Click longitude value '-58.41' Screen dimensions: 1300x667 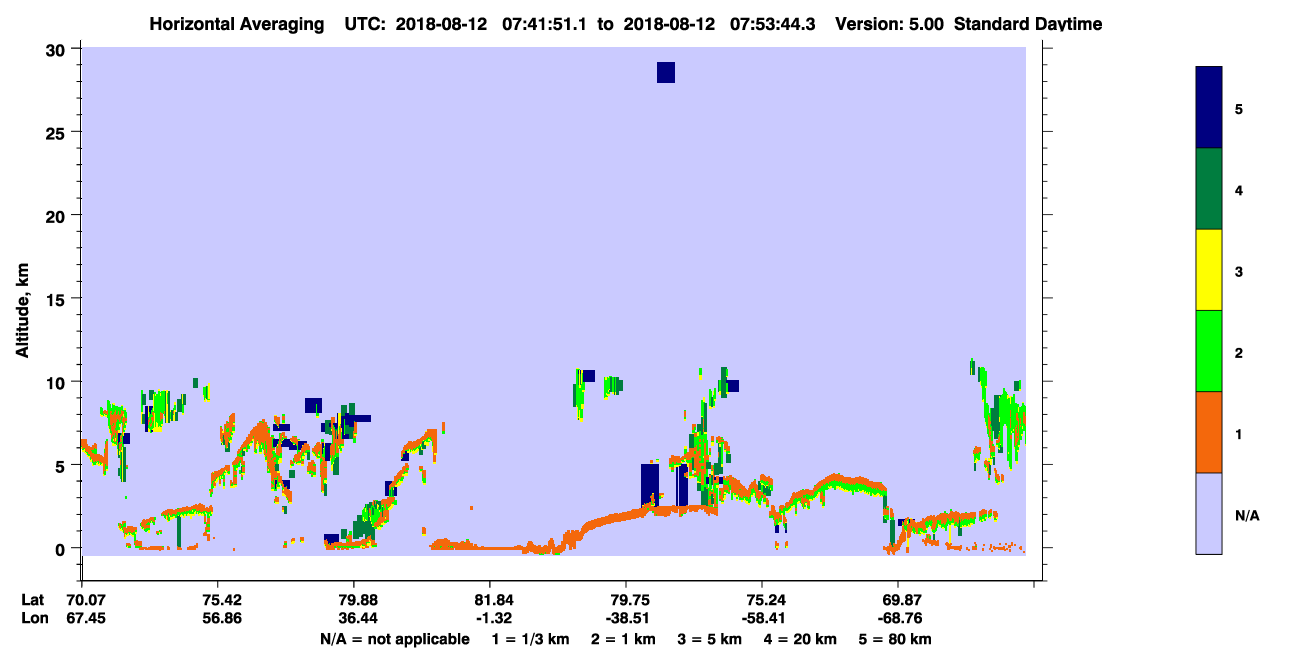[x=762, y=618]
